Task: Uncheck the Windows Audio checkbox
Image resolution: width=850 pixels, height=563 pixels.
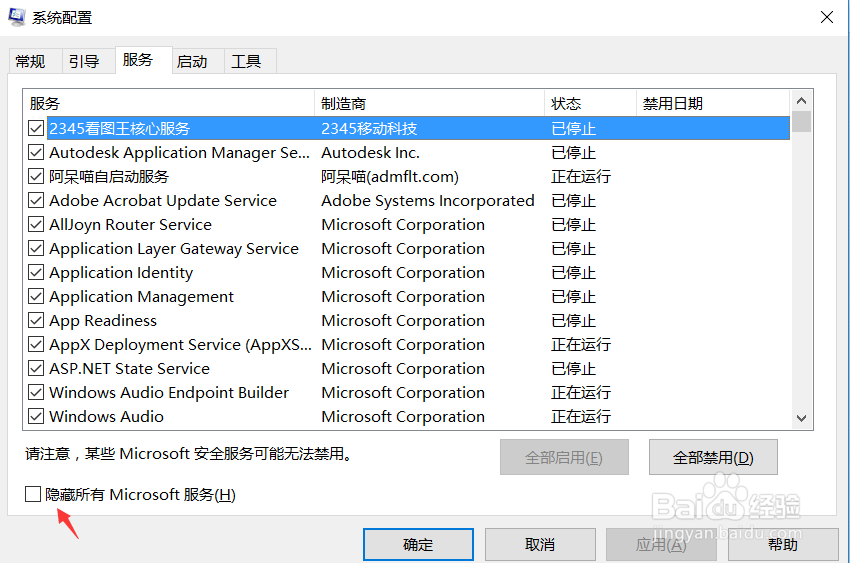Action: point(36,416)
